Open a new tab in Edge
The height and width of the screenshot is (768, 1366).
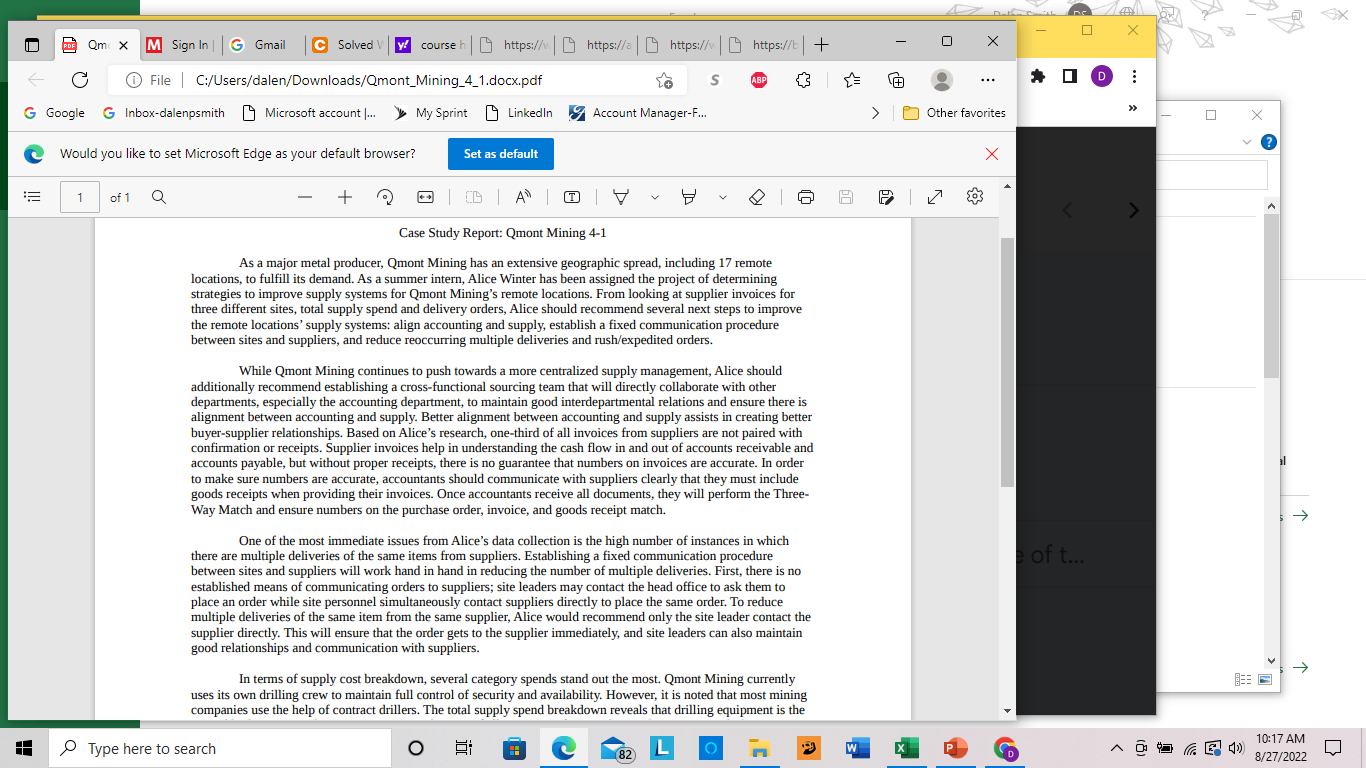pyautogui.click(x=821, y=45)
